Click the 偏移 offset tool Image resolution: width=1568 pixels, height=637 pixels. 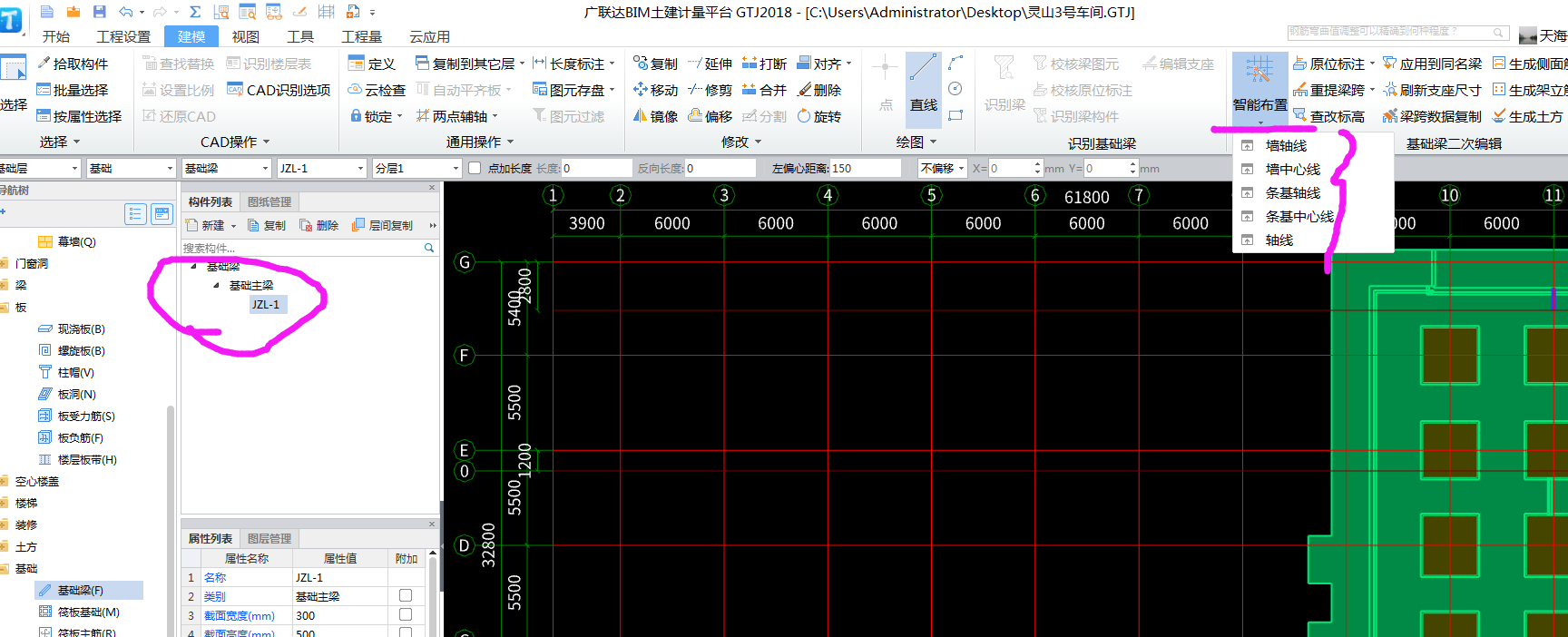click(710, 116)
